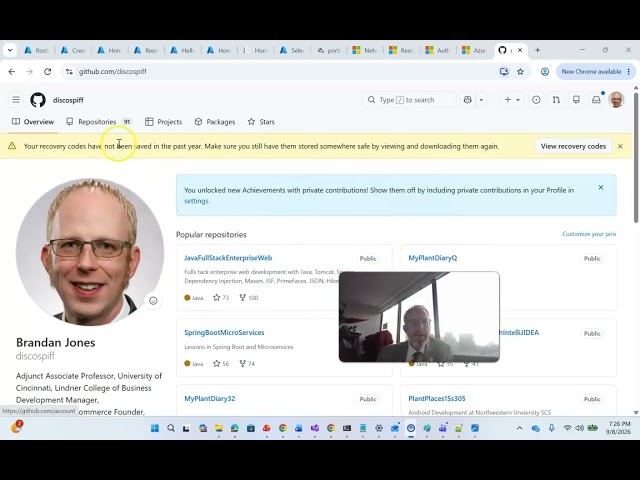Click the set status smiley on avatar
This screenshot has height=480, width=640.
pyautogui.click(x=153, y=301)
